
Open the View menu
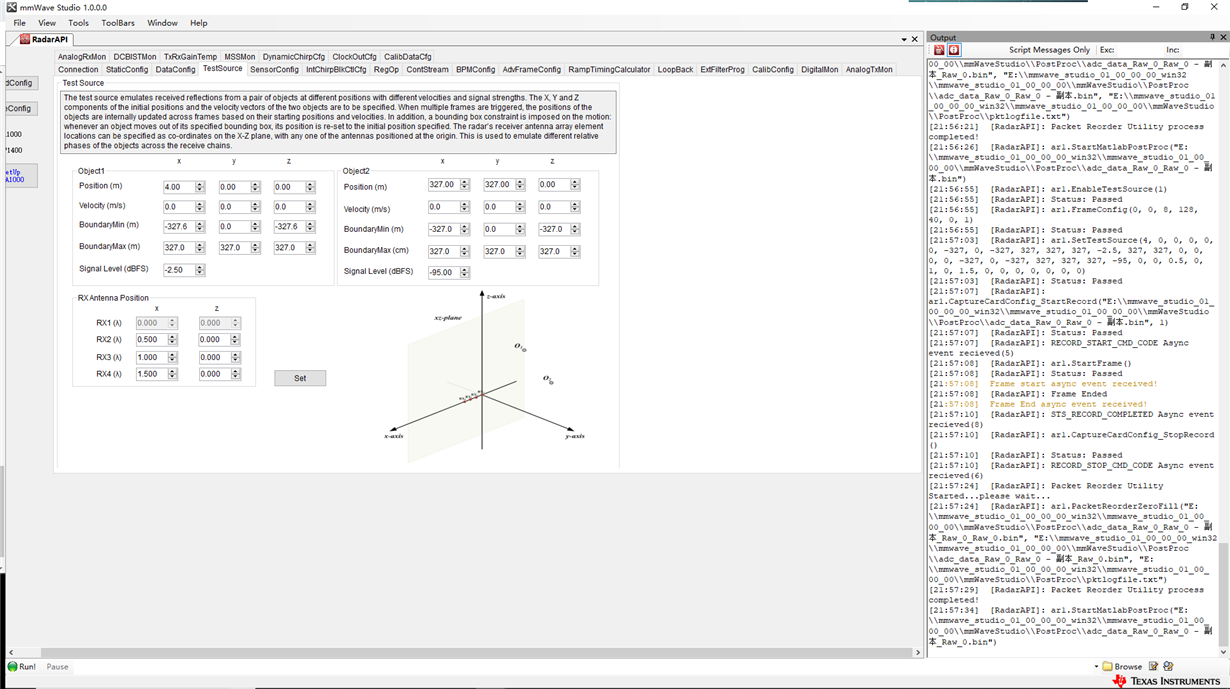click(x=47, y=23)
